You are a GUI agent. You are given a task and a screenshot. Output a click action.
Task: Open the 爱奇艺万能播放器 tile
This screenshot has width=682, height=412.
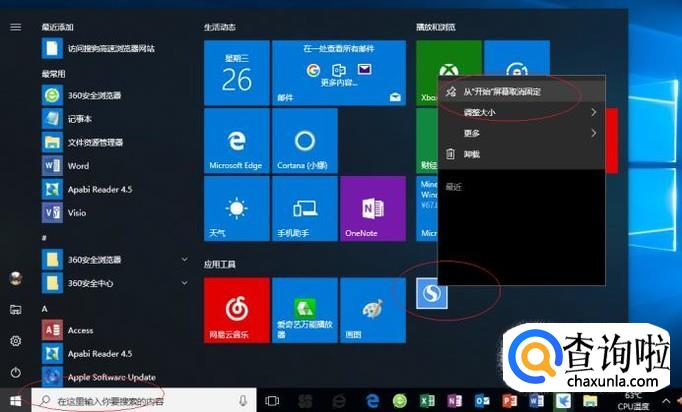[x=304, y=310]
